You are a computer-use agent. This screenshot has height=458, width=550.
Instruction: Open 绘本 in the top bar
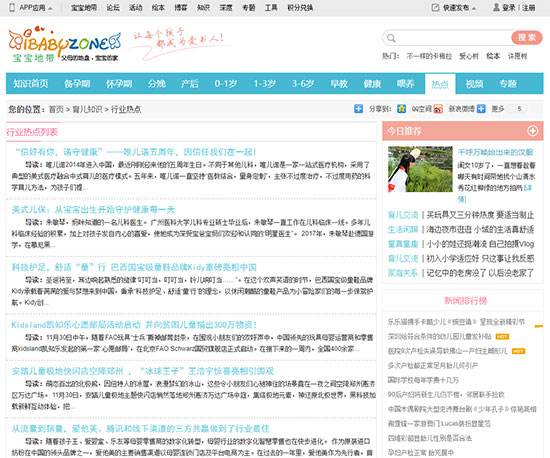click(158, 8)
